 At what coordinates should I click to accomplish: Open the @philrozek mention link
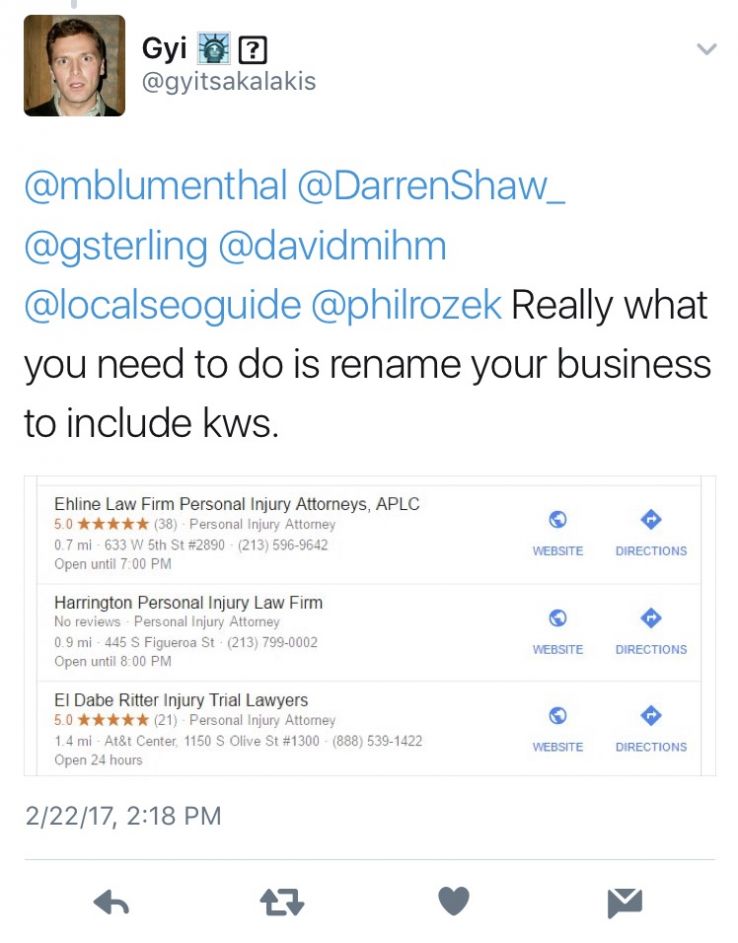point(406,305)
